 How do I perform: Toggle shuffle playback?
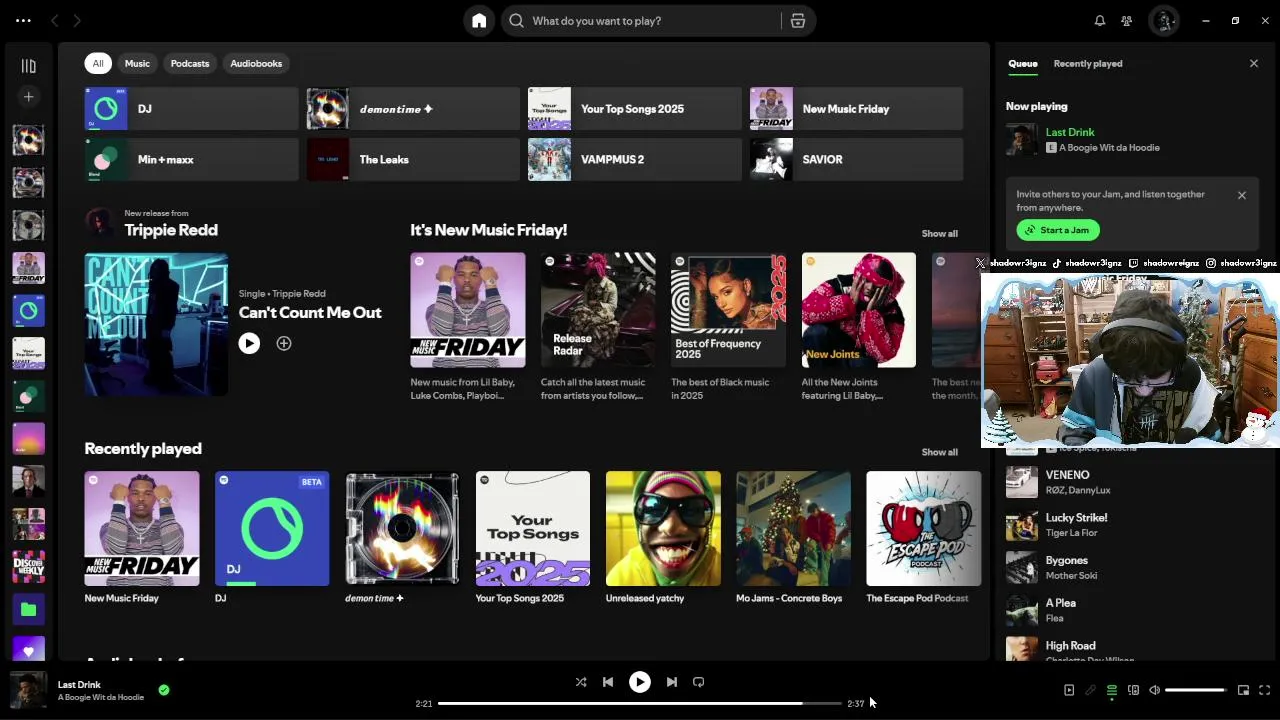(581, 682)
